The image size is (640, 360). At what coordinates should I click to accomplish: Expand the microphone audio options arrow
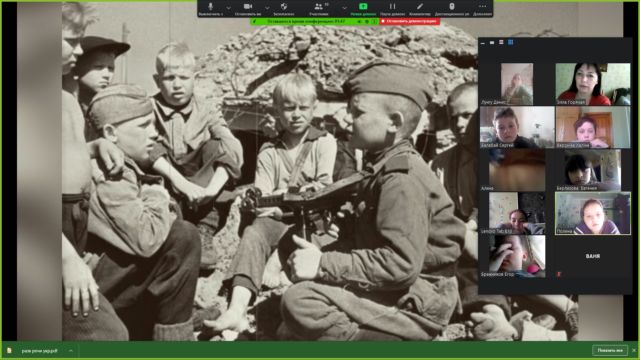point(228,8)
